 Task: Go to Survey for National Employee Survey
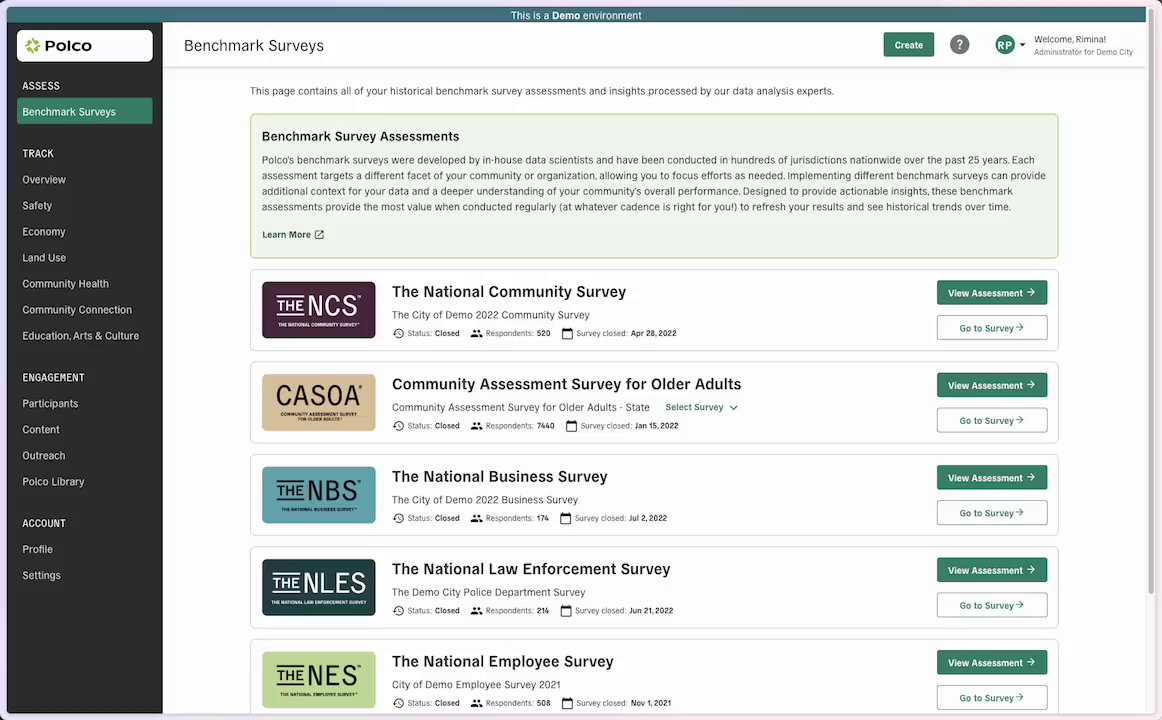[992, 698]
